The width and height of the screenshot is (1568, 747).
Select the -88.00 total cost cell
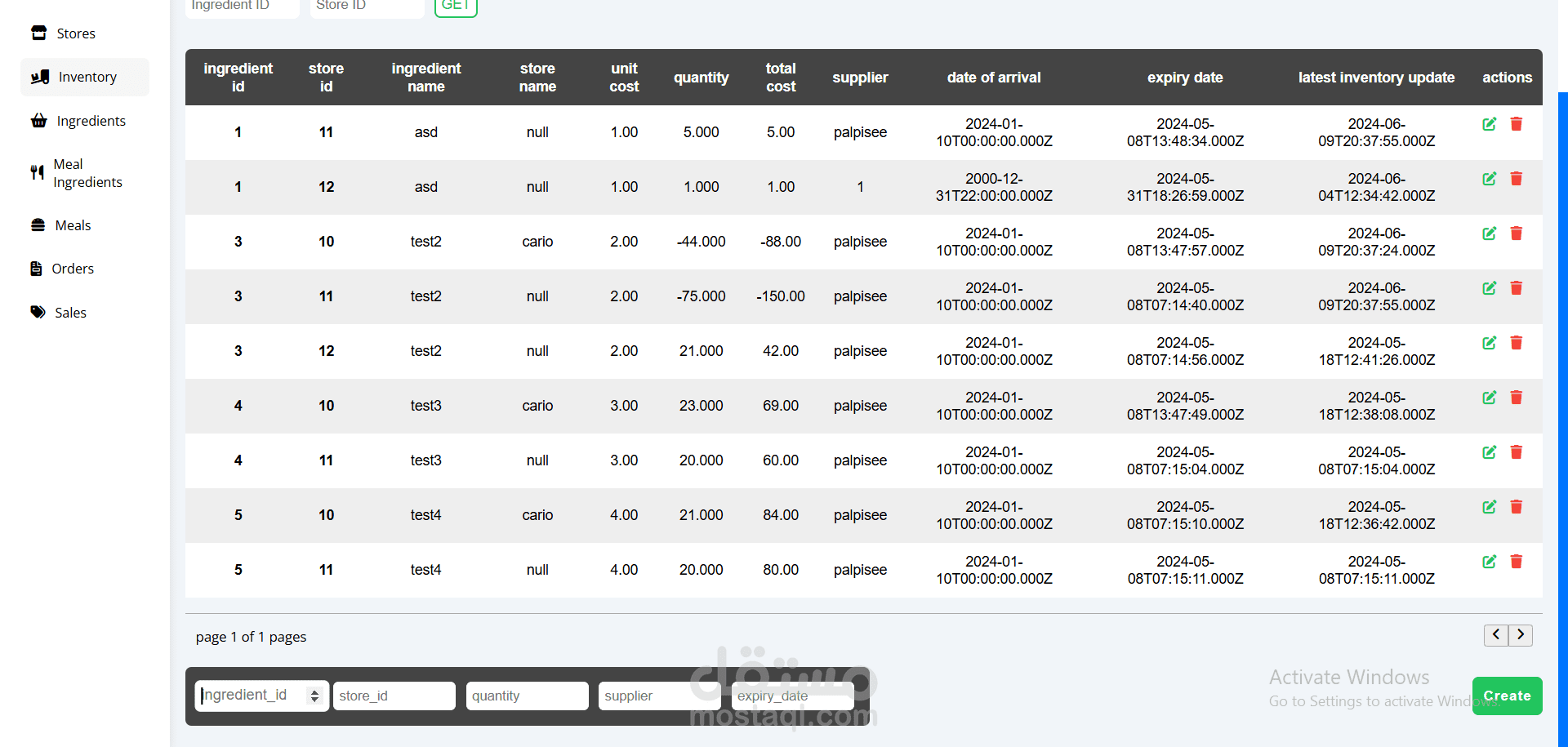(781, 242)
